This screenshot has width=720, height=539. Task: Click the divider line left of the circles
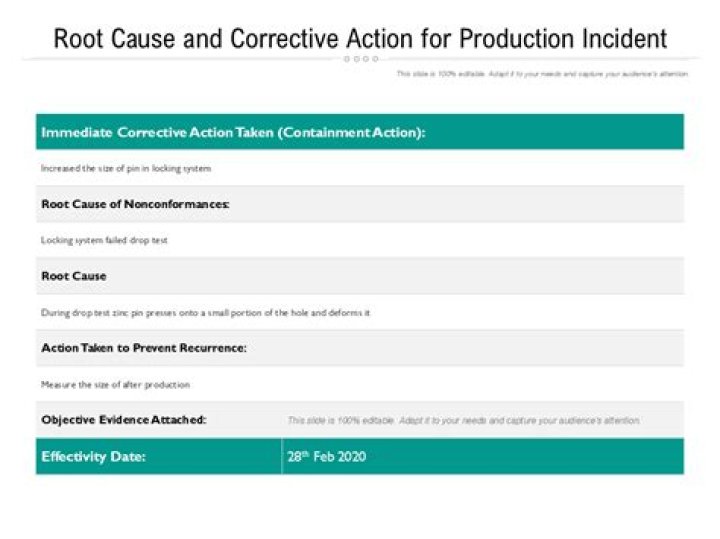coord(180,59)
